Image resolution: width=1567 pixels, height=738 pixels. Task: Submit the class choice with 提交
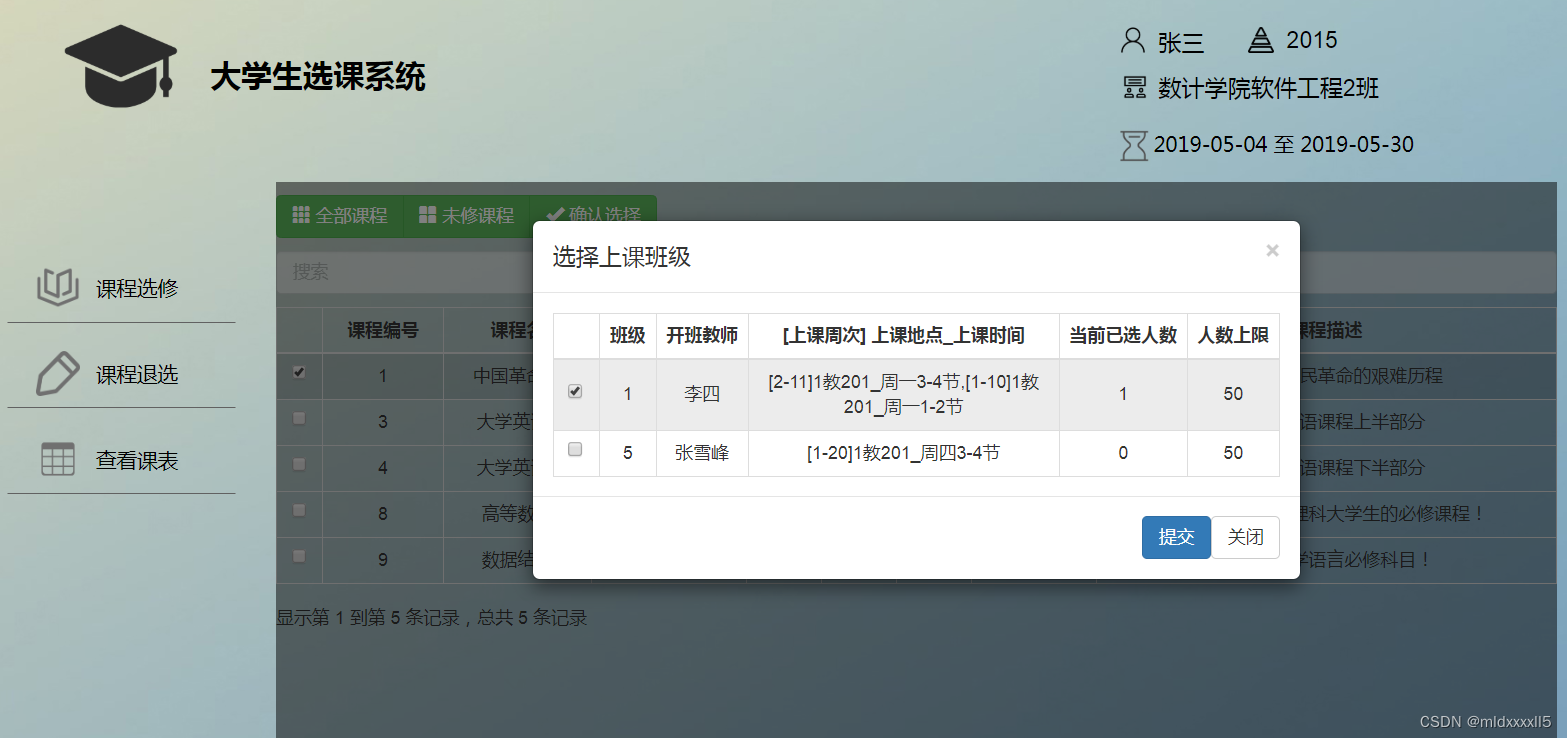tap(1176, 537)
